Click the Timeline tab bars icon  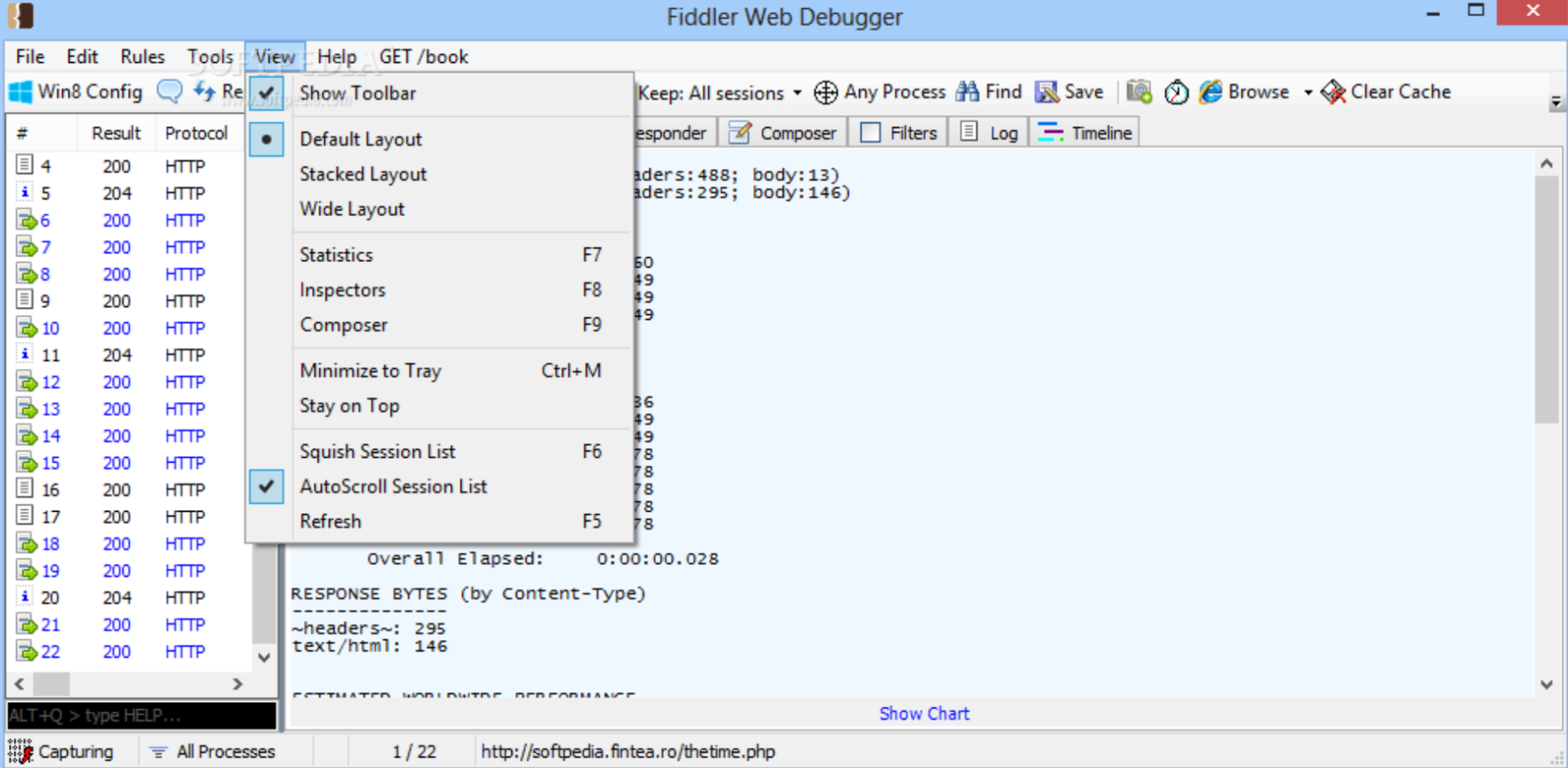(1050, 132)
